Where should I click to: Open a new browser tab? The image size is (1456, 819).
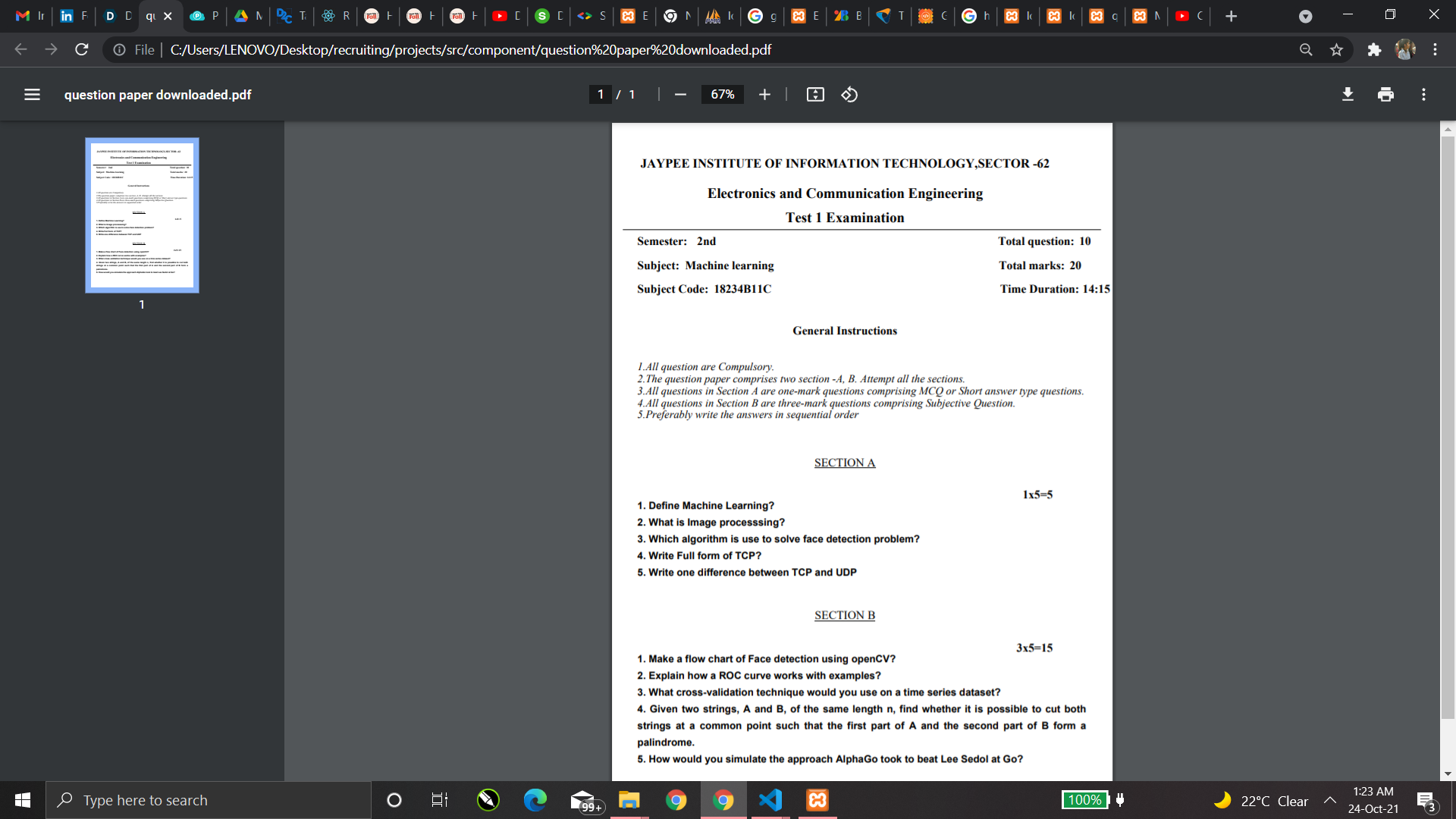(1231, 16)
